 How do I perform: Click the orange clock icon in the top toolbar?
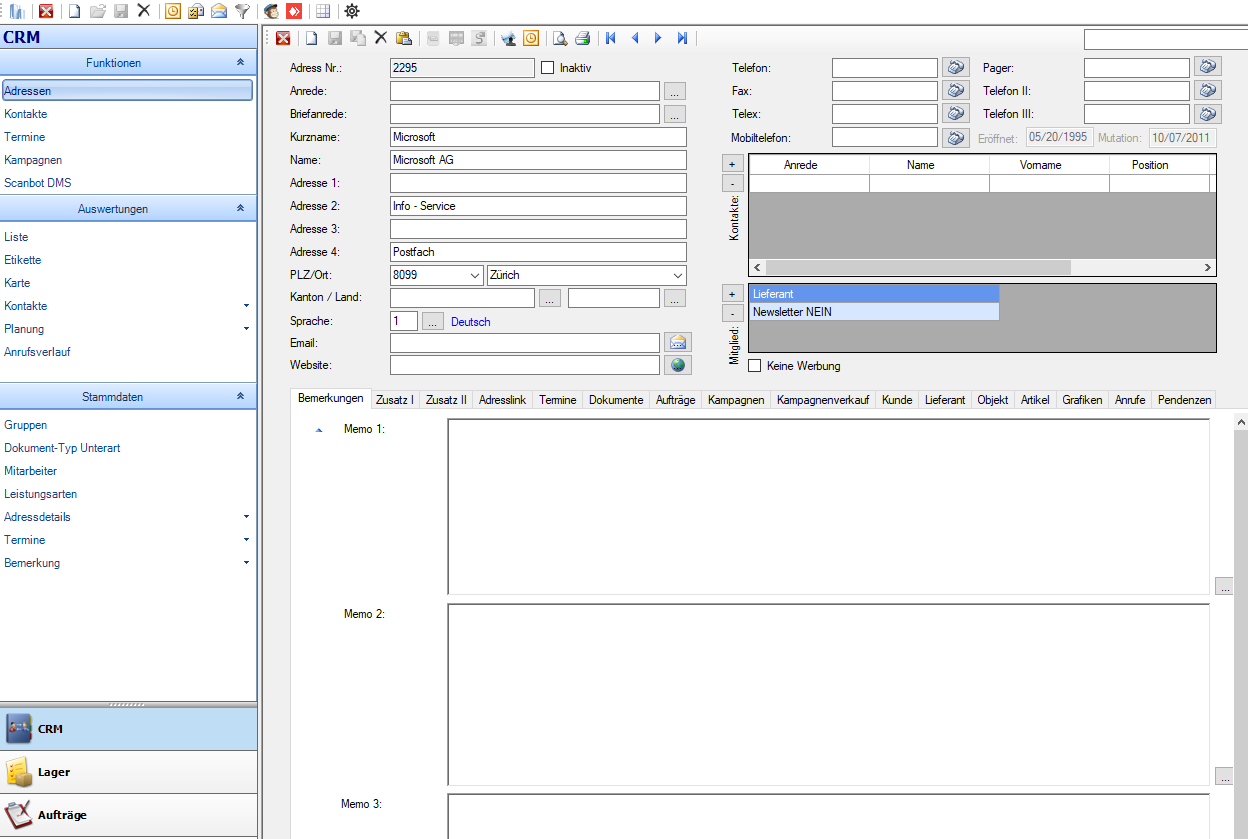pyautogui.click(x=173, y=11)
